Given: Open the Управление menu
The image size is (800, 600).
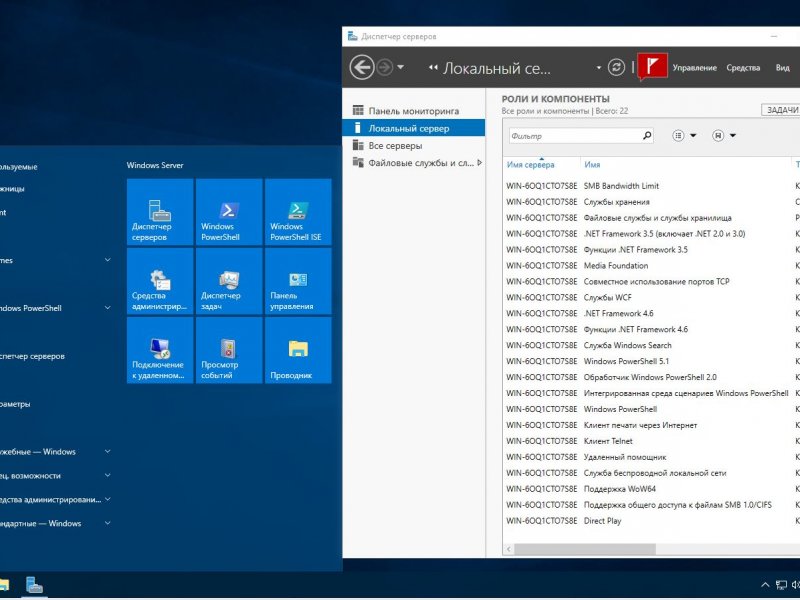Looking at the screenshot, I should click(x=694, y=67).
